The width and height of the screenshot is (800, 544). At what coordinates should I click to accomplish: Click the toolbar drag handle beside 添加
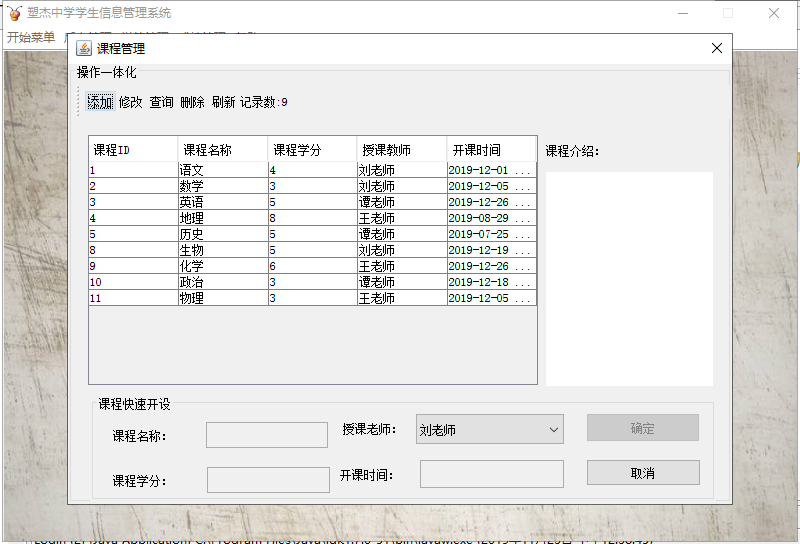[x=78, y=102]
